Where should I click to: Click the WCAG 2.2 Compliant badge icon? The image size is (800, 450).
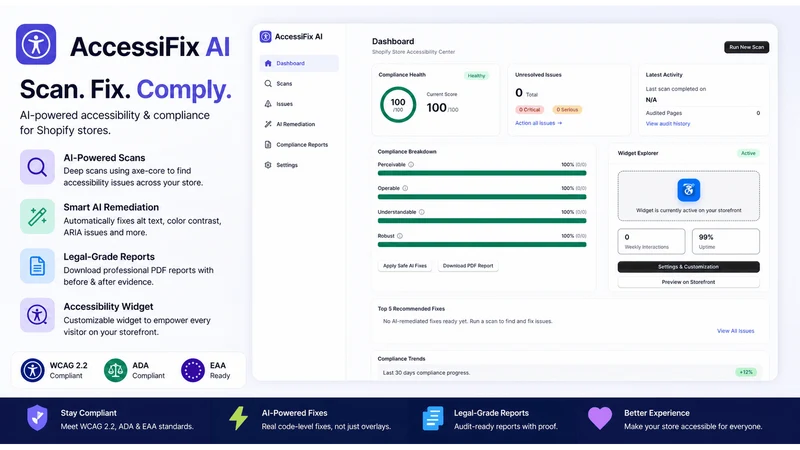[33, 370]
